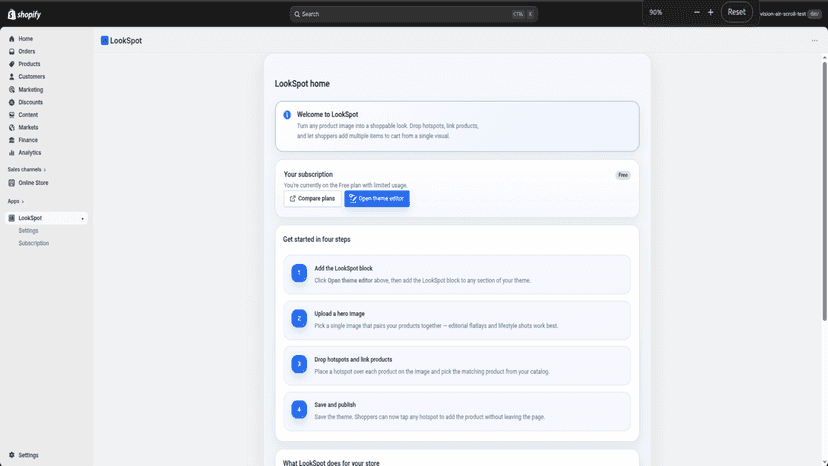Click the Shopify logo

[x=24, y=14]
